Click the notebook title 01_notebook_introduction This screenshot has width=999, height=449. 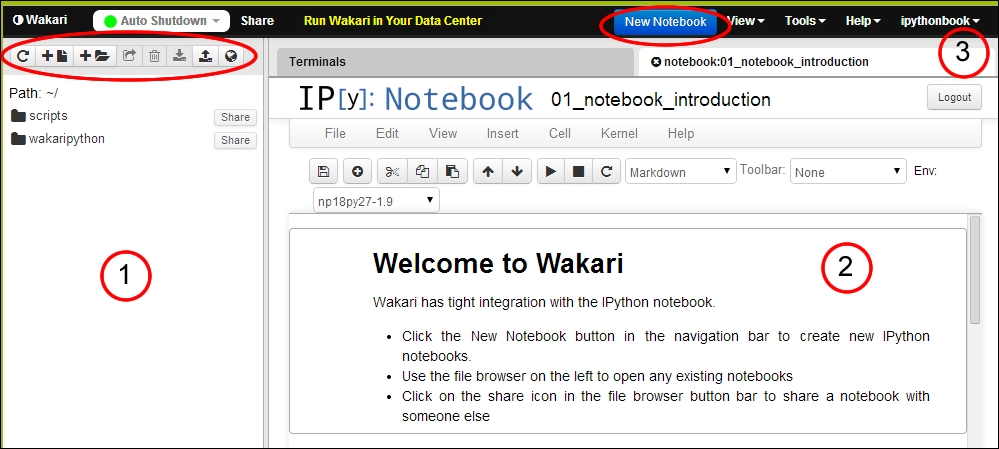tap(661, 100)
